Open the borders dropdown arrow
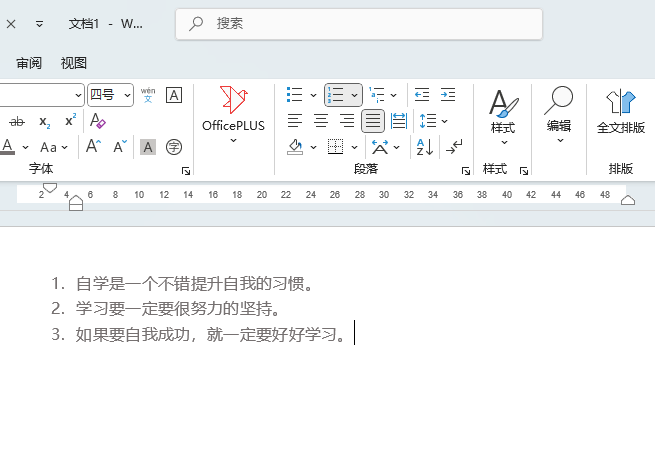Image resolution: width=655 pixels, height=456 pixels. click(354, 147)
